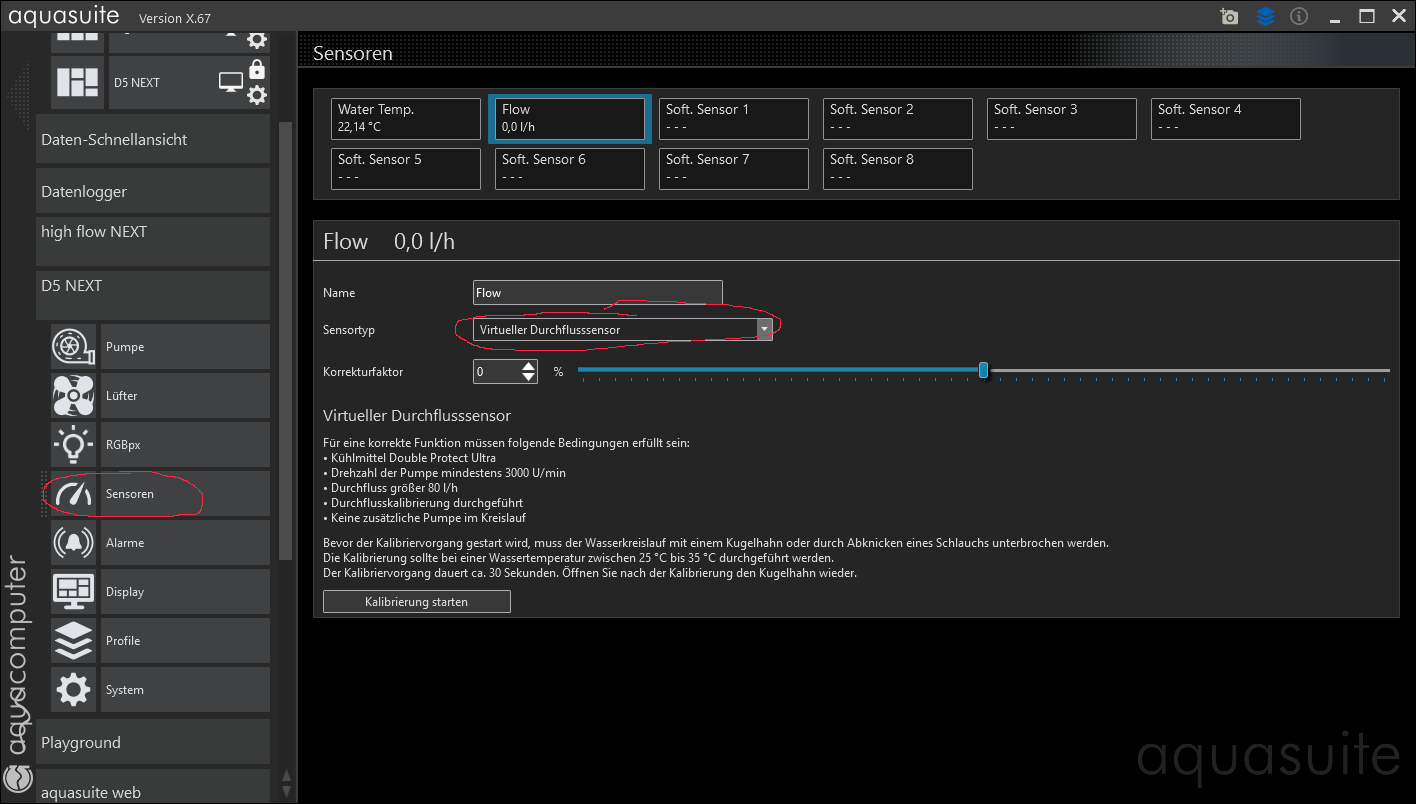Select the Soft. Sensor 7 tile

(x=734, y=168)
